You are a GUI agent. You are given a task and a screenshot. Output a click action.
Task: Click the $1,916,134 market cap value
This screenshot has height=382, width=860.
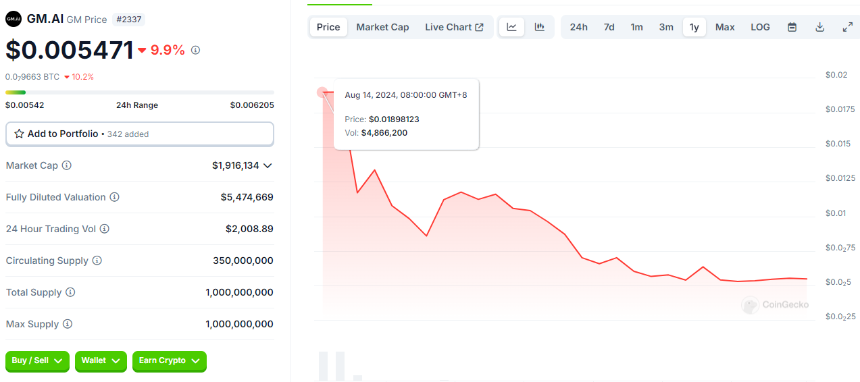click(235, 165)
